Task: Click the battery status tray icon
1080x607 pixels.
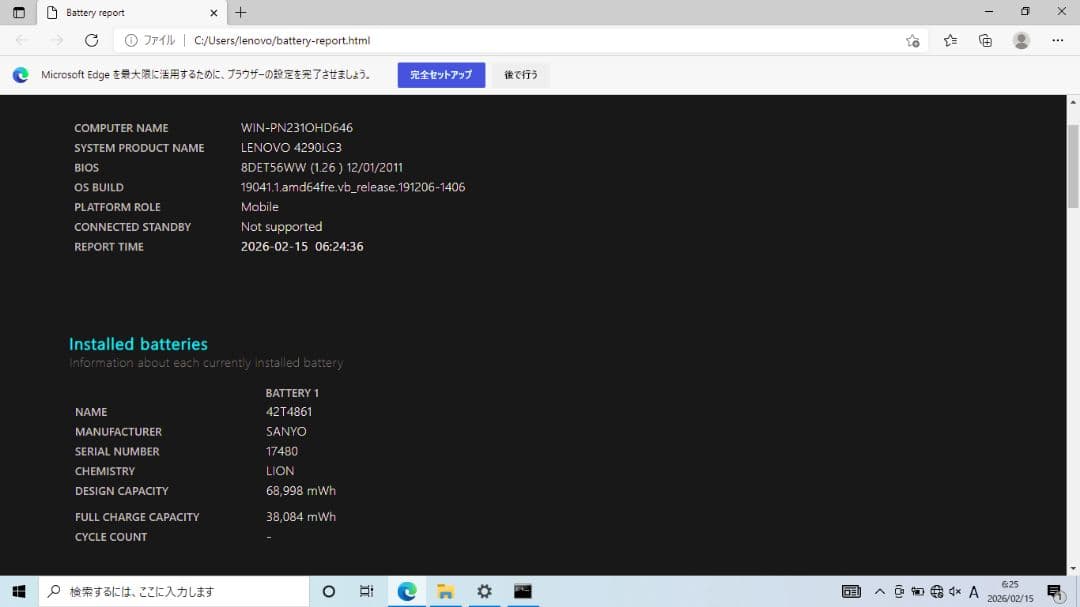Action: tap(917, 591)
